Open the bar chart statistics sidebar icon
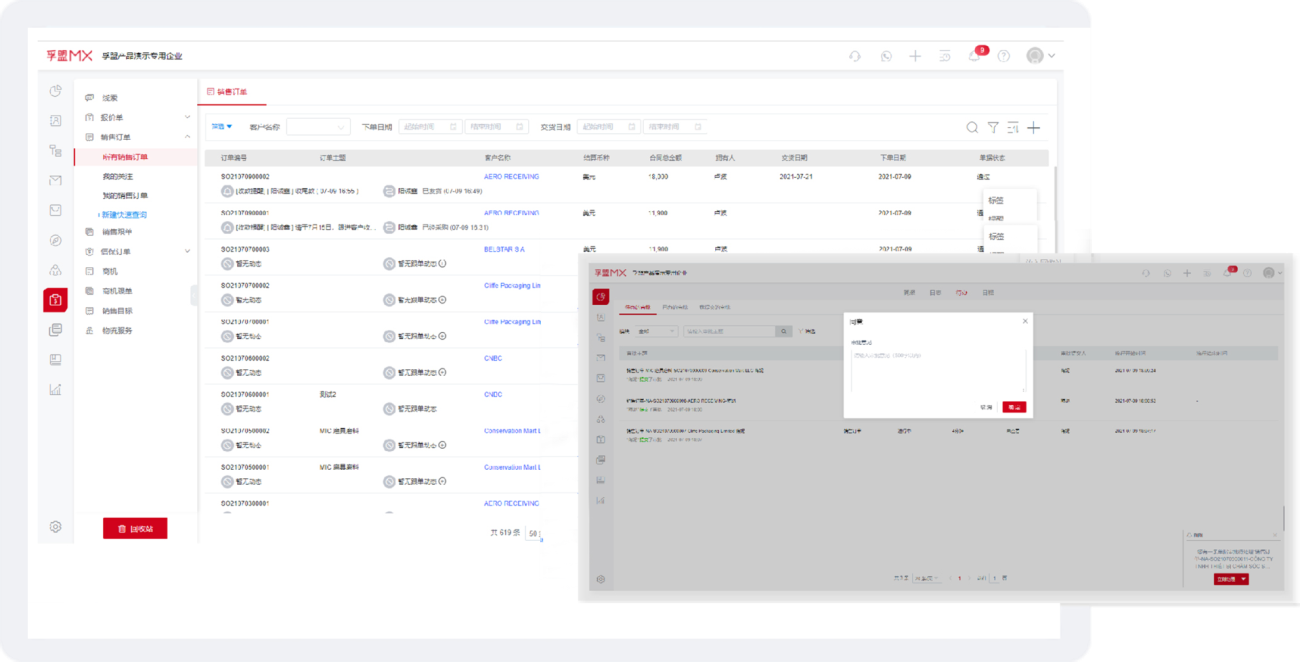This screenshot has height=662, width=1300. (x=56, y=389)
